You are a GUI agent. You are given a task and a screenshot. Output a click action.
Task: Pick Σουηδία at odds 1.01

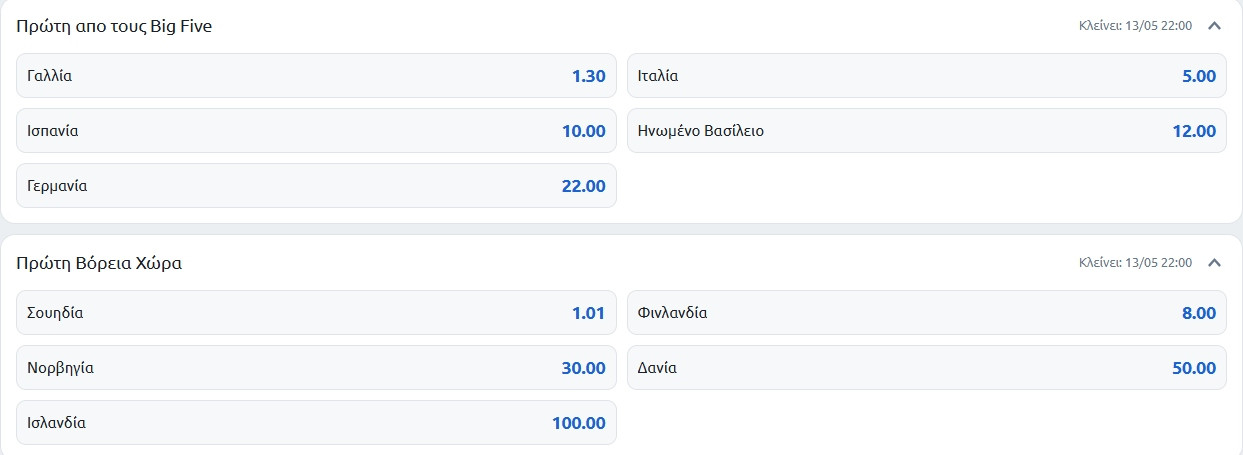click(316, 313)
